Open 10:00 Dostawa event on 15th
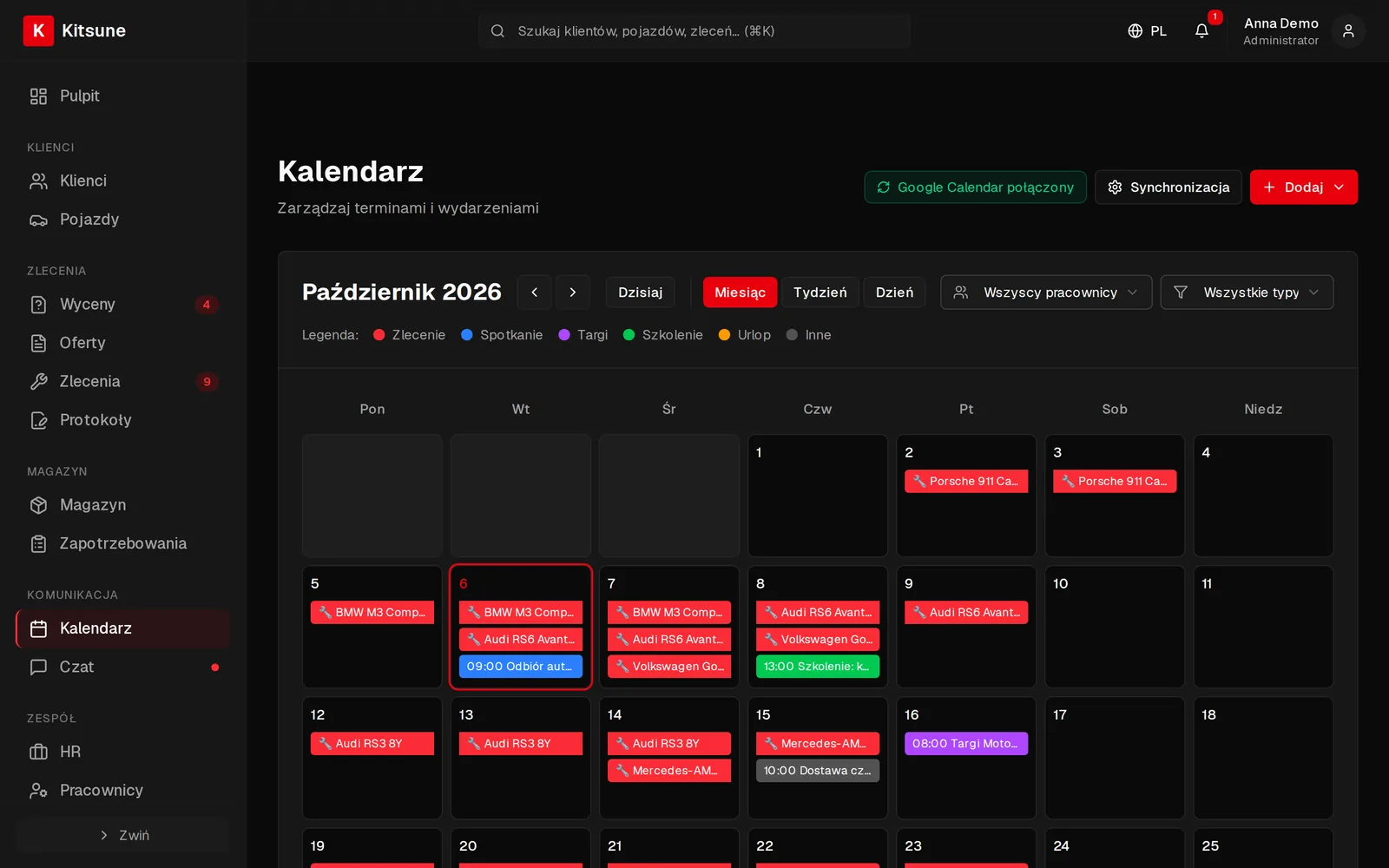Image resolution: width=1389 pixels, height=868 pixels. coord(818,771)
